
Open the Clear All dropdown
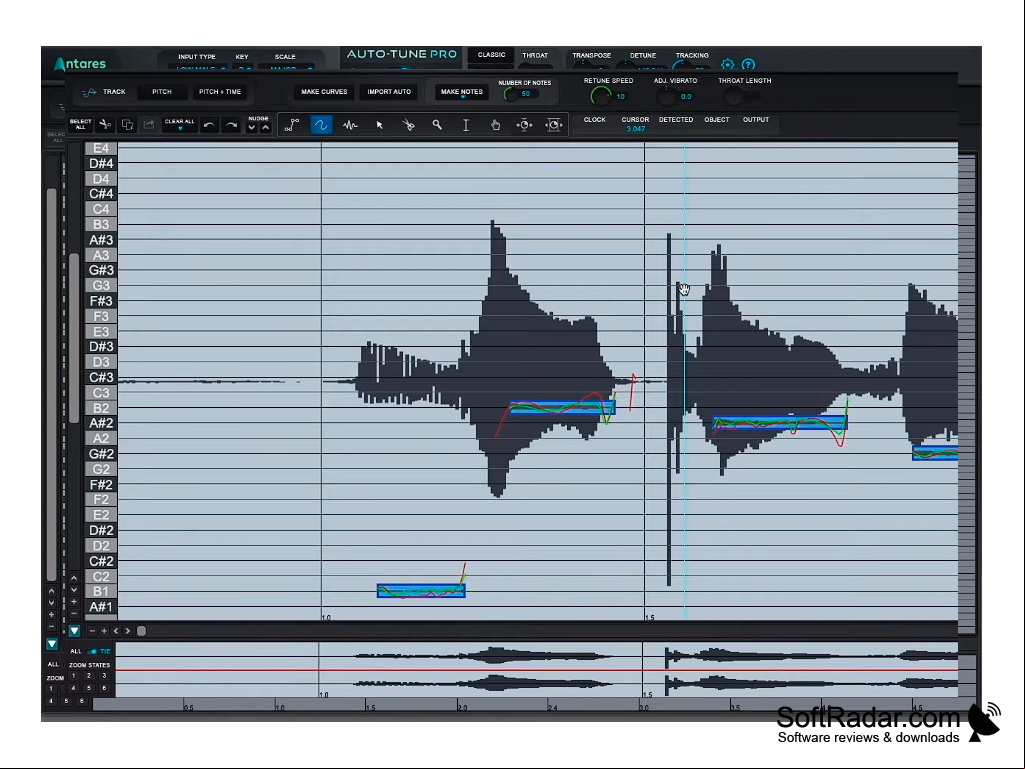click(x=180, y=124)
